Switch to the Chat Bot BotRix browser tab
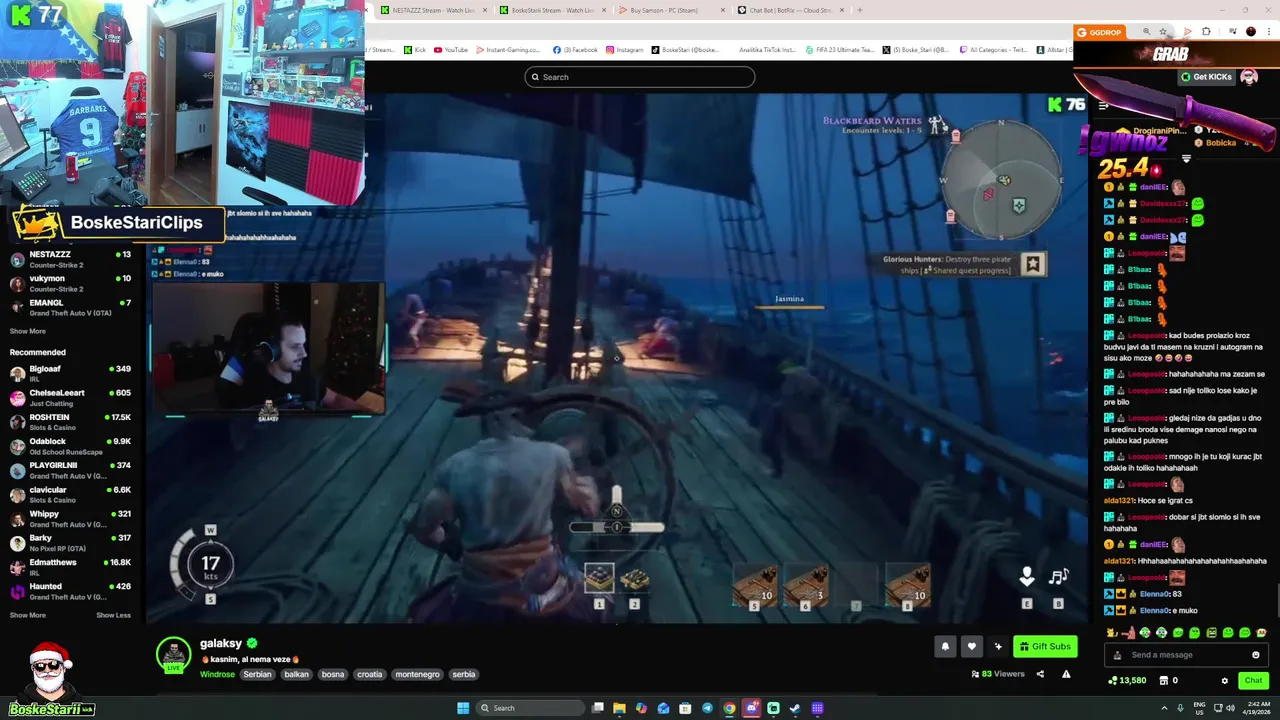 pyautogui.click(x=790, y=10)
